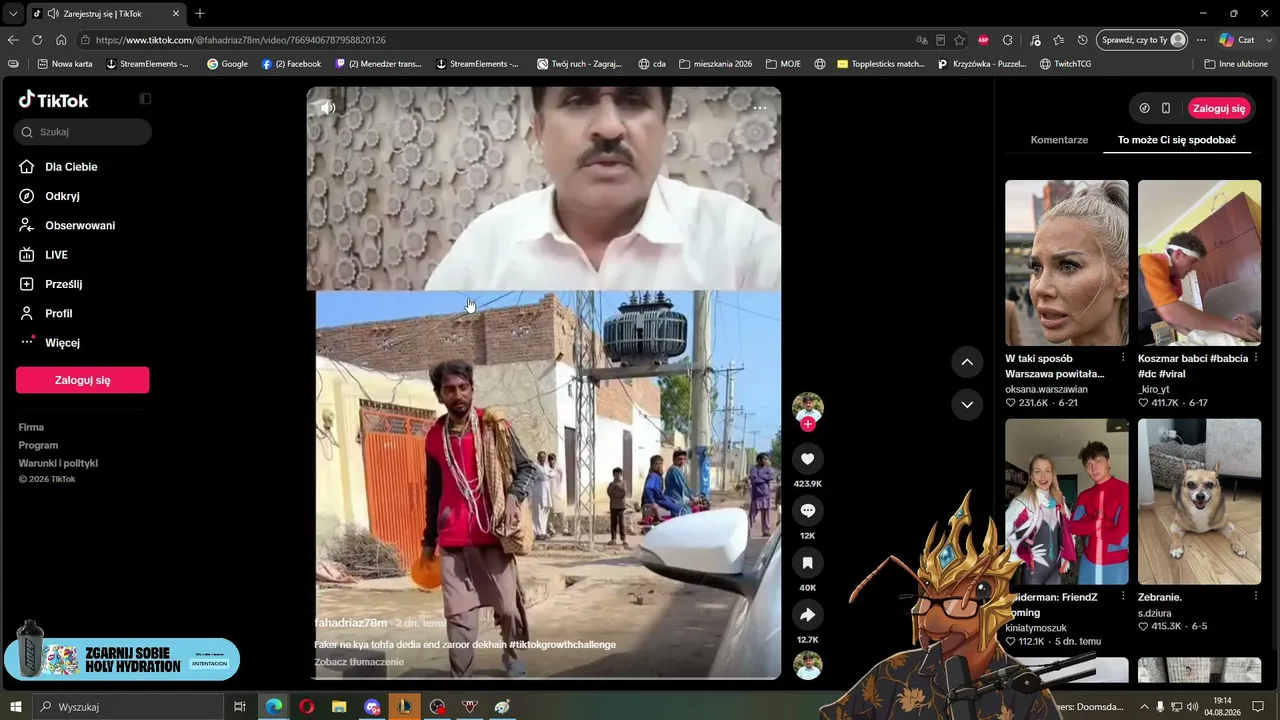Go to the browser home page icon
The image size is (1280, 720).
61,40
